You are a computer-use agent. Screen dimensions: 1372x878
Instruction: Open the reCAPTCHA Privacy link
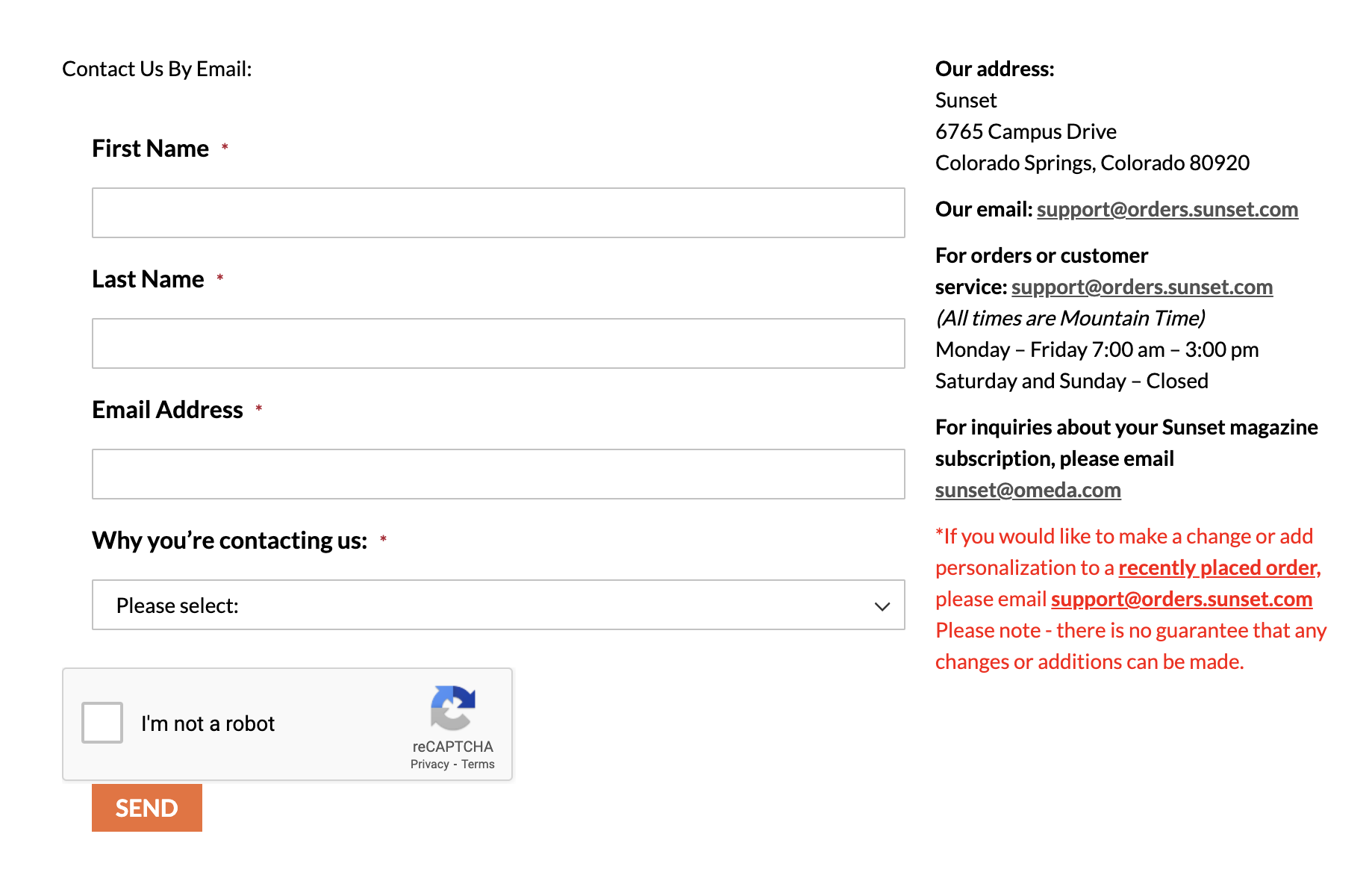click(429, 763)
